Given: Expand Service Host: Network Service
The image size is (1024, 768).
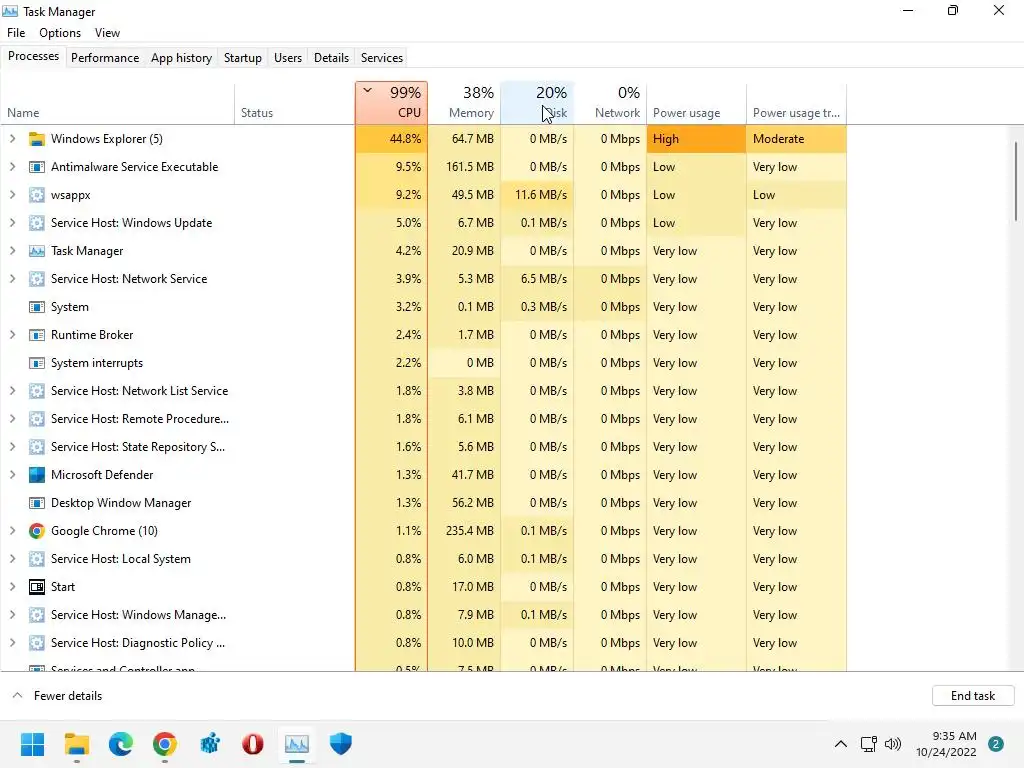Looking at the screenshot, I should [x=12, y=279].
